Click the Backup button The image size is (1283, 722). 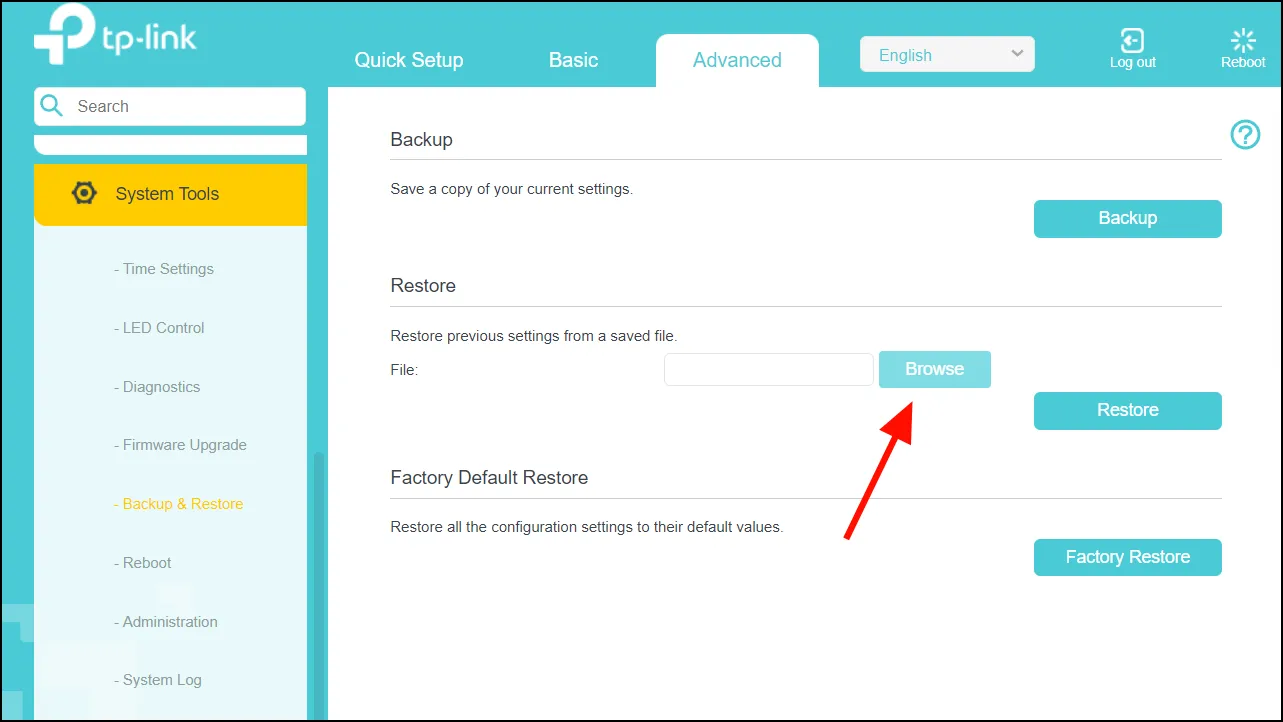pyautogui.click(x=1127, y=218)
